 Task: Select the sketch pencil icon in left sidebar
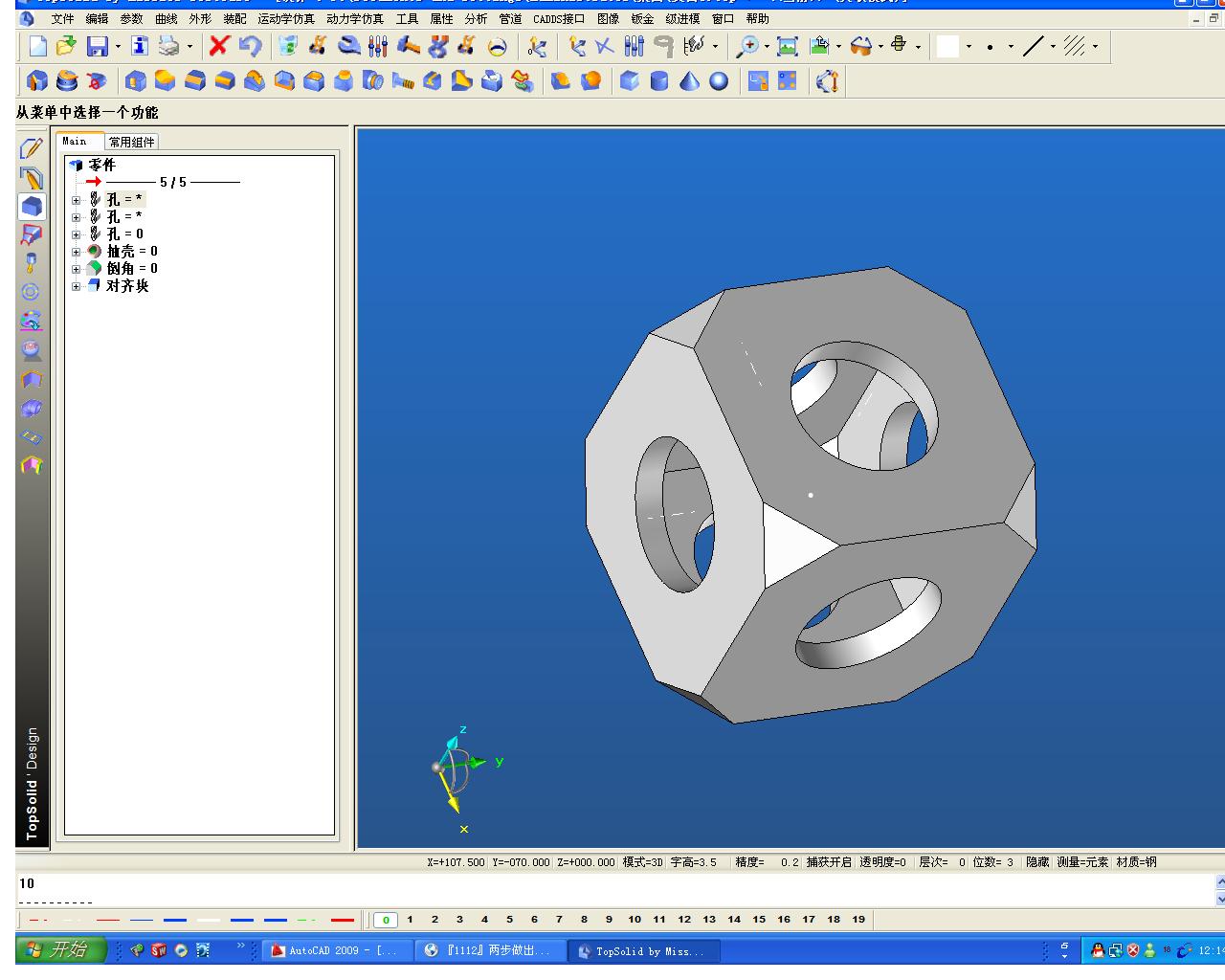tap(32, 148)
